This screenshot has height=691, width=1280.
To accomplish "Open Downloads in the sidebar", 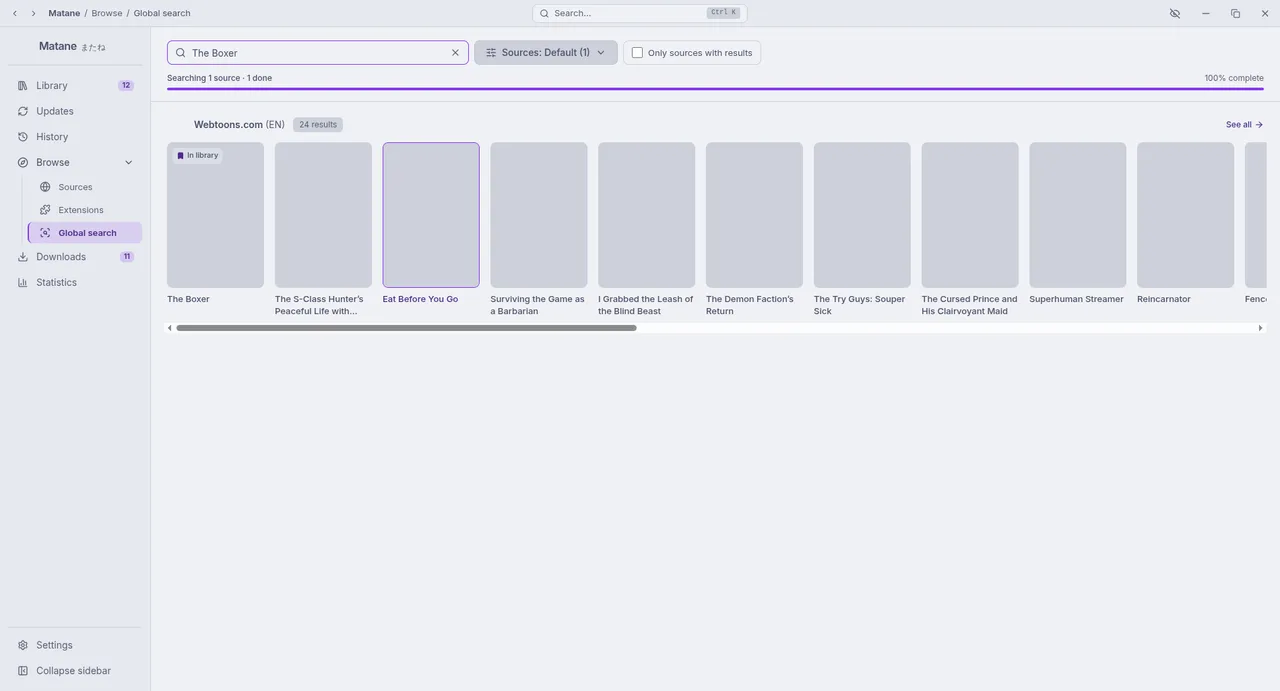I will [75, 257].
